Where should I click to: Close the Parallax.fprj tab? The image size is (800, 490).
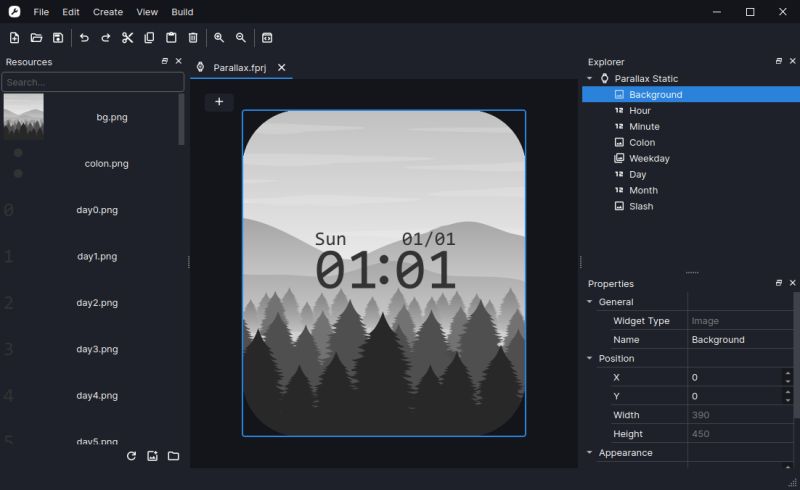pos(282,67)
